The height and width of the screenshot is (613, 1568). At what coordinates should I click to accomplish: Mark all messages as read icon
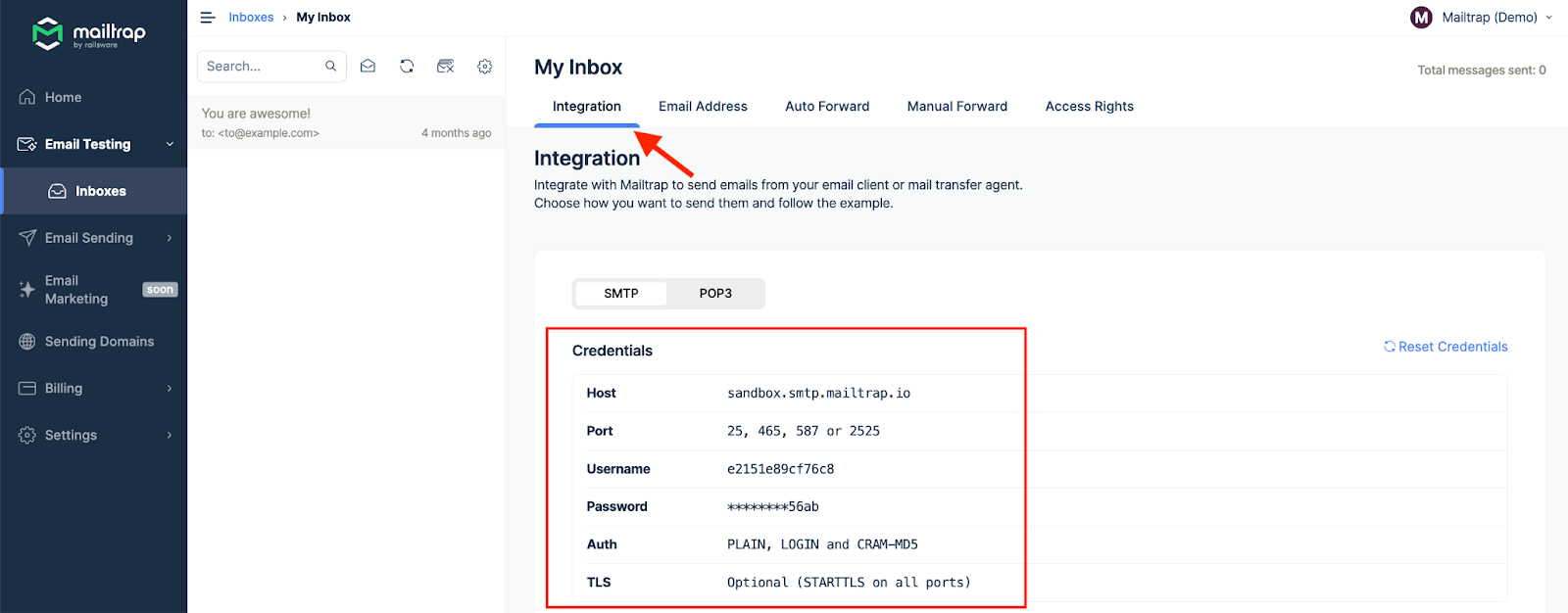point(367,67)
